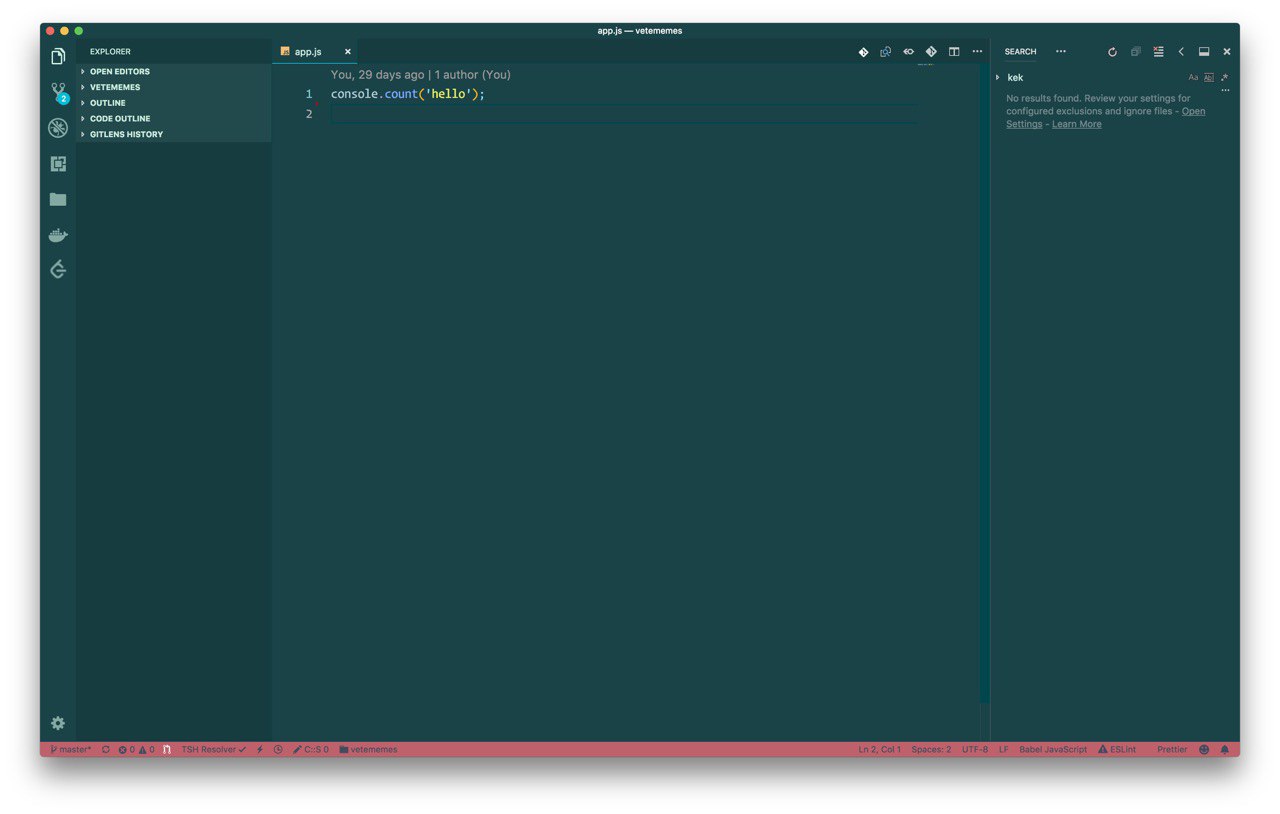Clear the search results

1158,52
